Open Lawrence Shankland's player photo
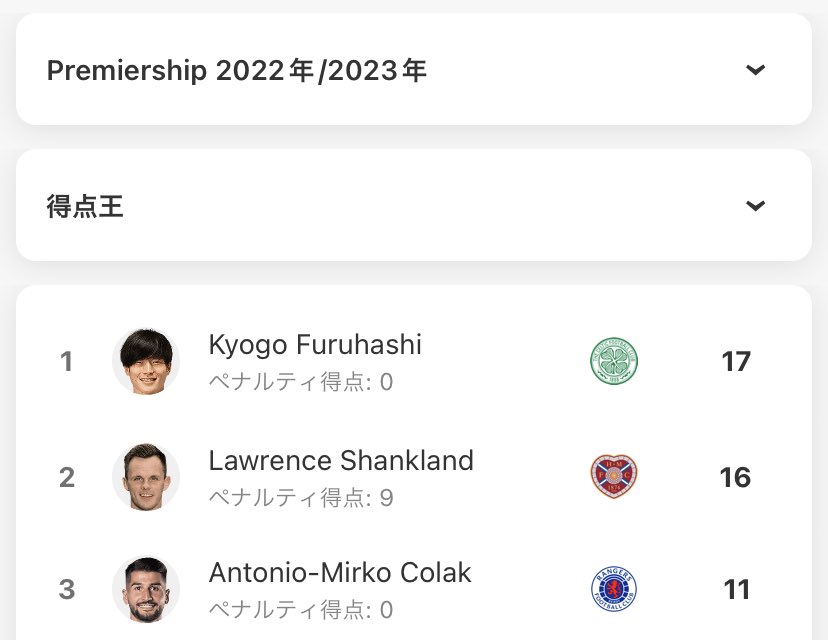 point(146,477)
